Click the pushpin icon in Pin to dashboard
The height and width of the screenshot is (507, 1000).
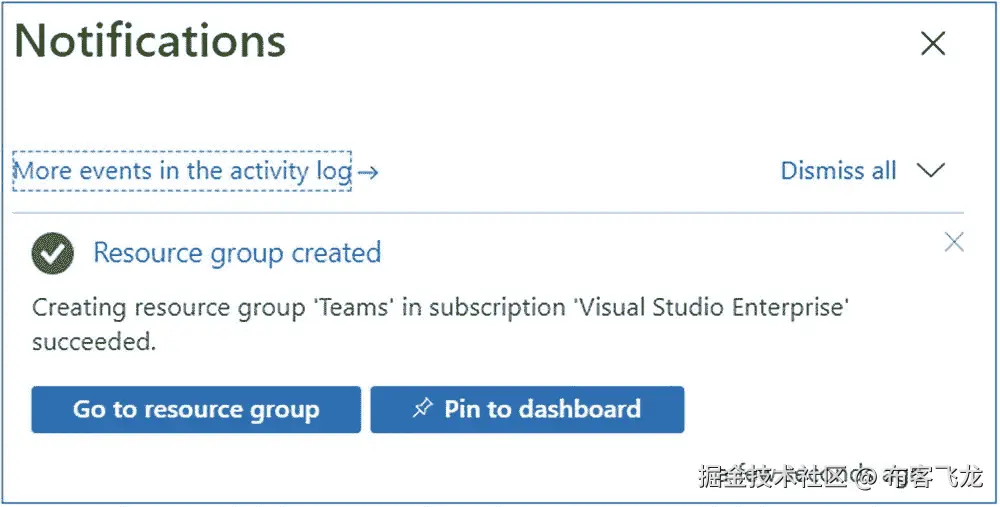(x=423, y=409)
